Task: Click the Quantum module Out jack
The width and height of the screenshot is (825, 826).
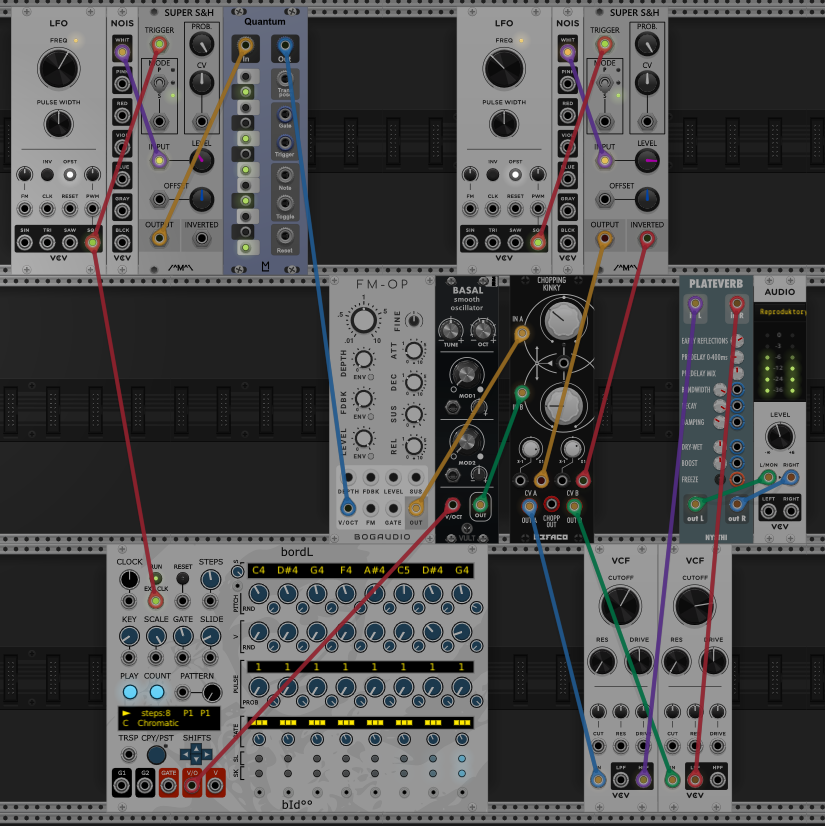Action: [x=285, y=46]
